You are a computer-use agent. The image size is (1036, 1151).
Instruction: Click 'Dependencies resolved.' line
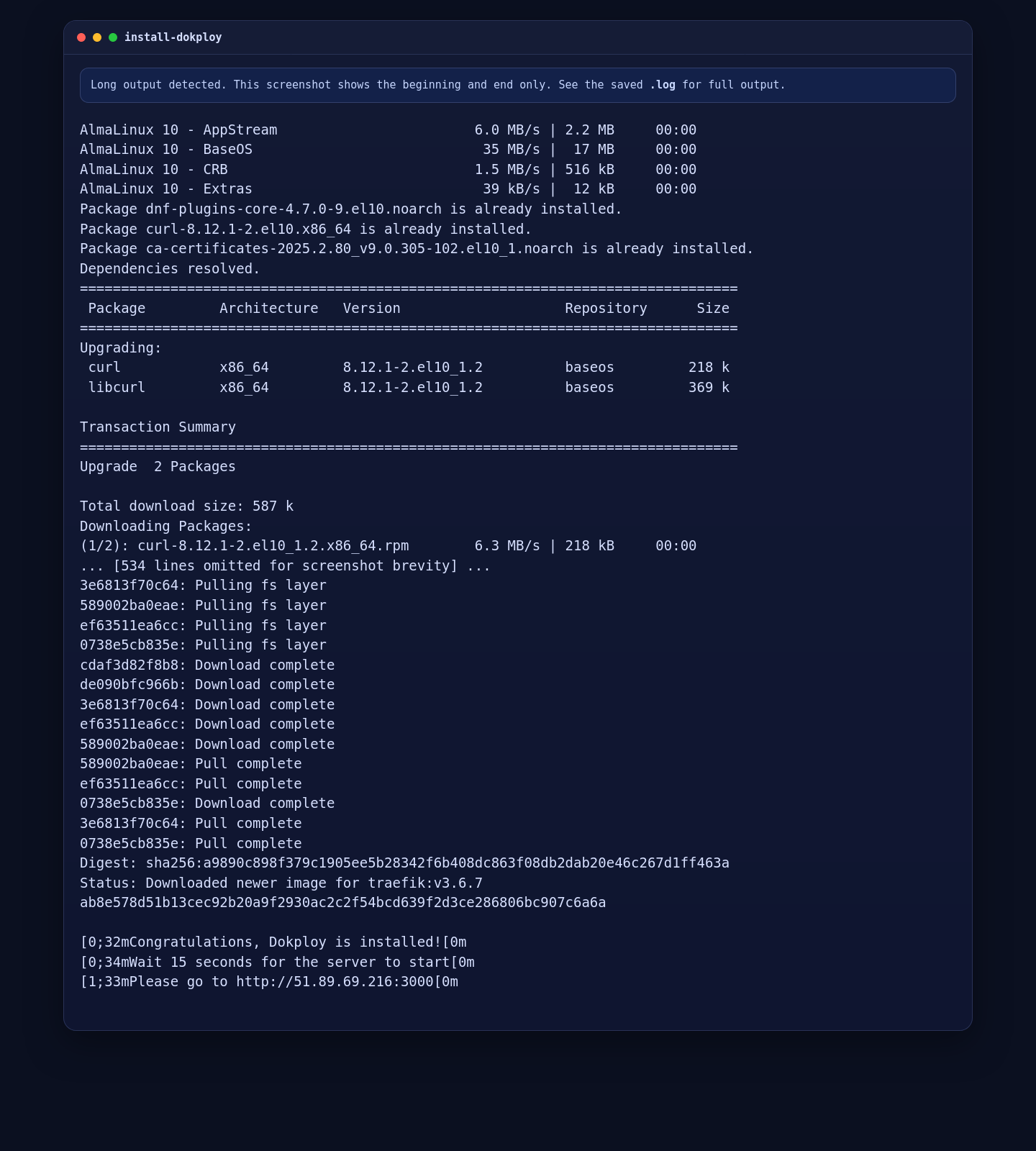[170, 269]
